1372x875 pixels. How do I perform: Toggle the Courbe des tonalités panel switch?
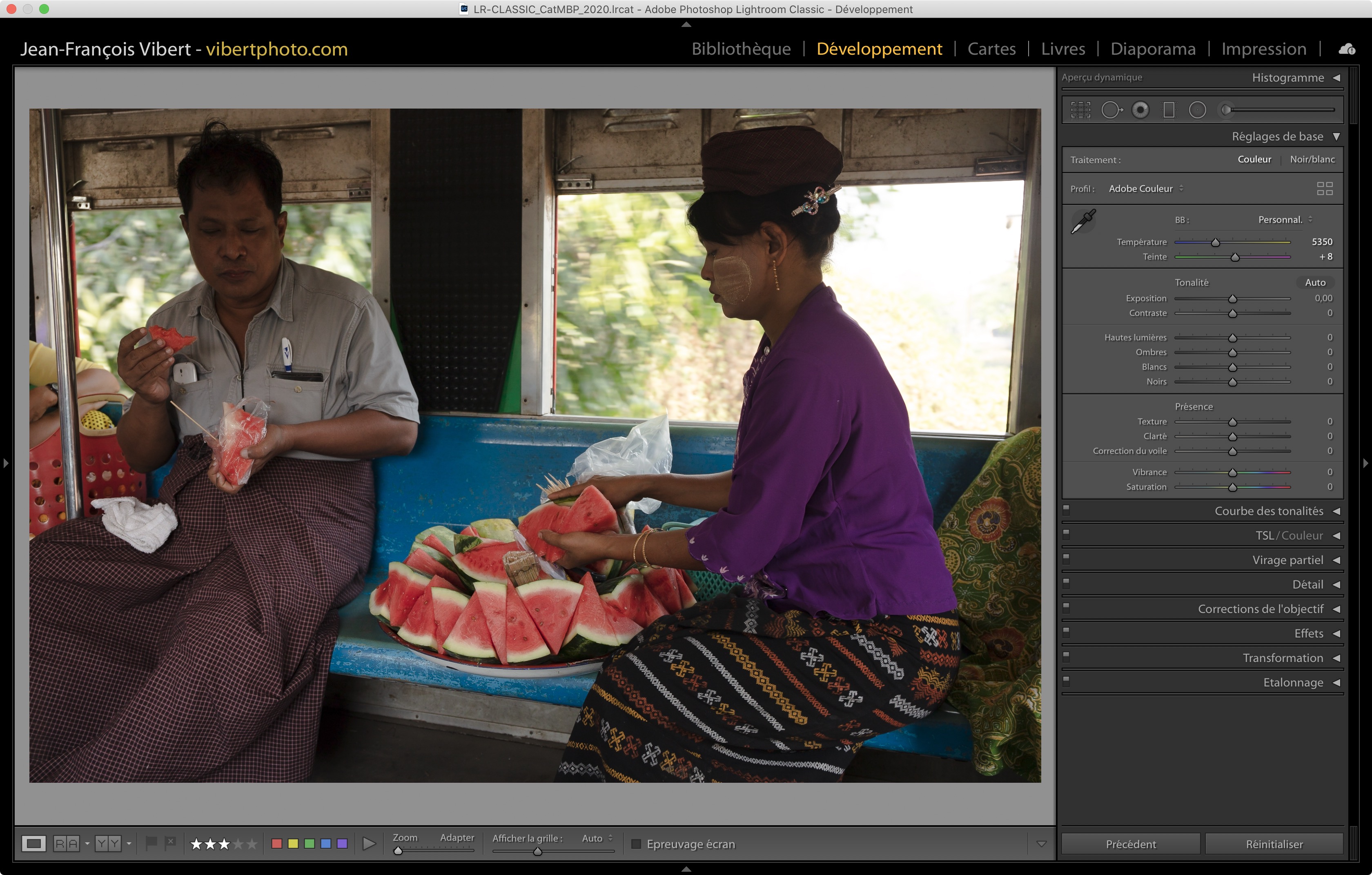[x=1066, y=509]
